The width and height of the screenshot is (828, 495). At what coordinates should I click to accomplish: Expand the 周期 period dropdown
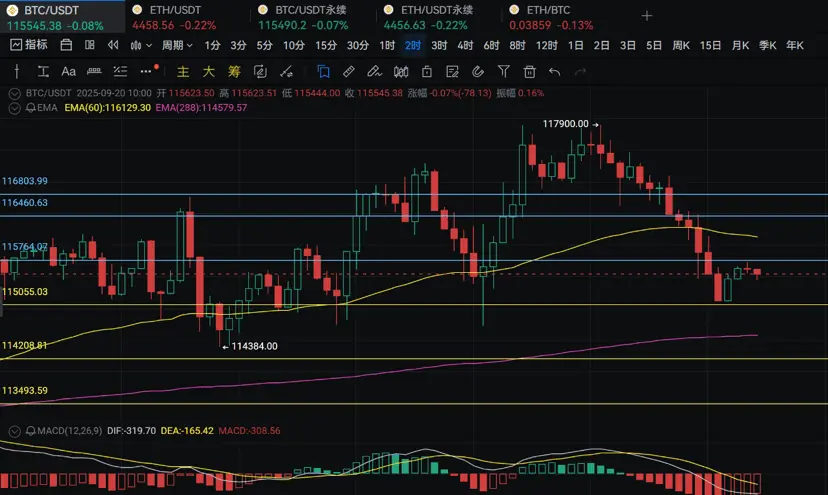tap(177, 45)
